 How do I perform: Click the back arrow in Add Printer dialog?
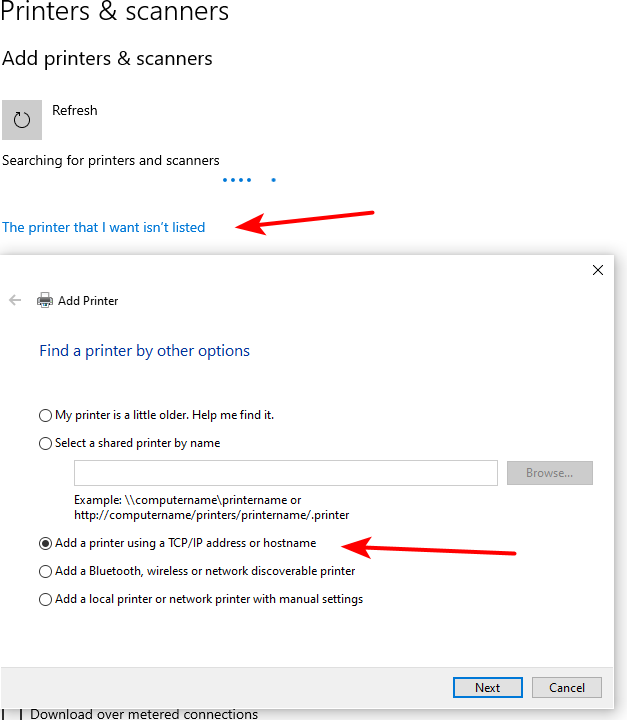(x=15, y=300)
